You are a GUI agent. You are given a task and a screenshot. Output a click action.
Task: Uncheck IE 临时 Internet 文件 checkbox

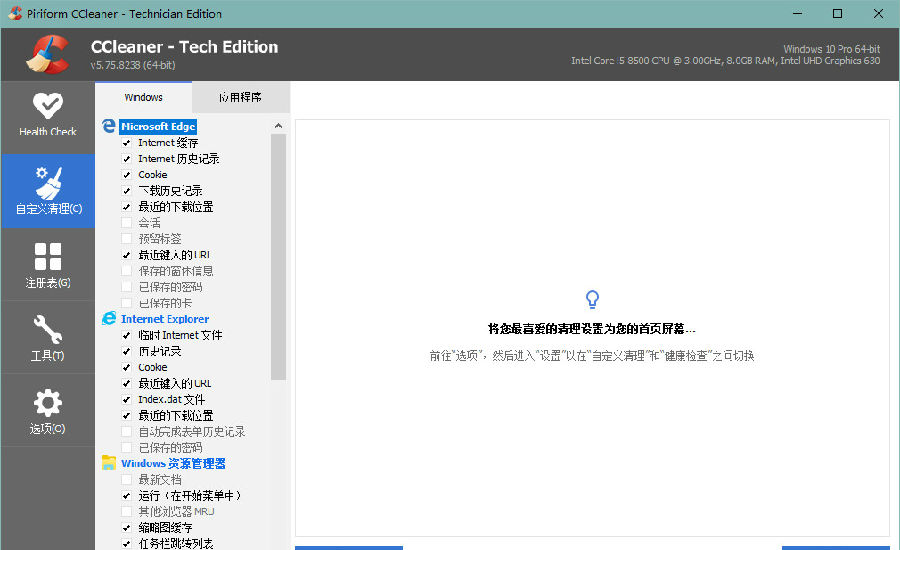[126, 335]
